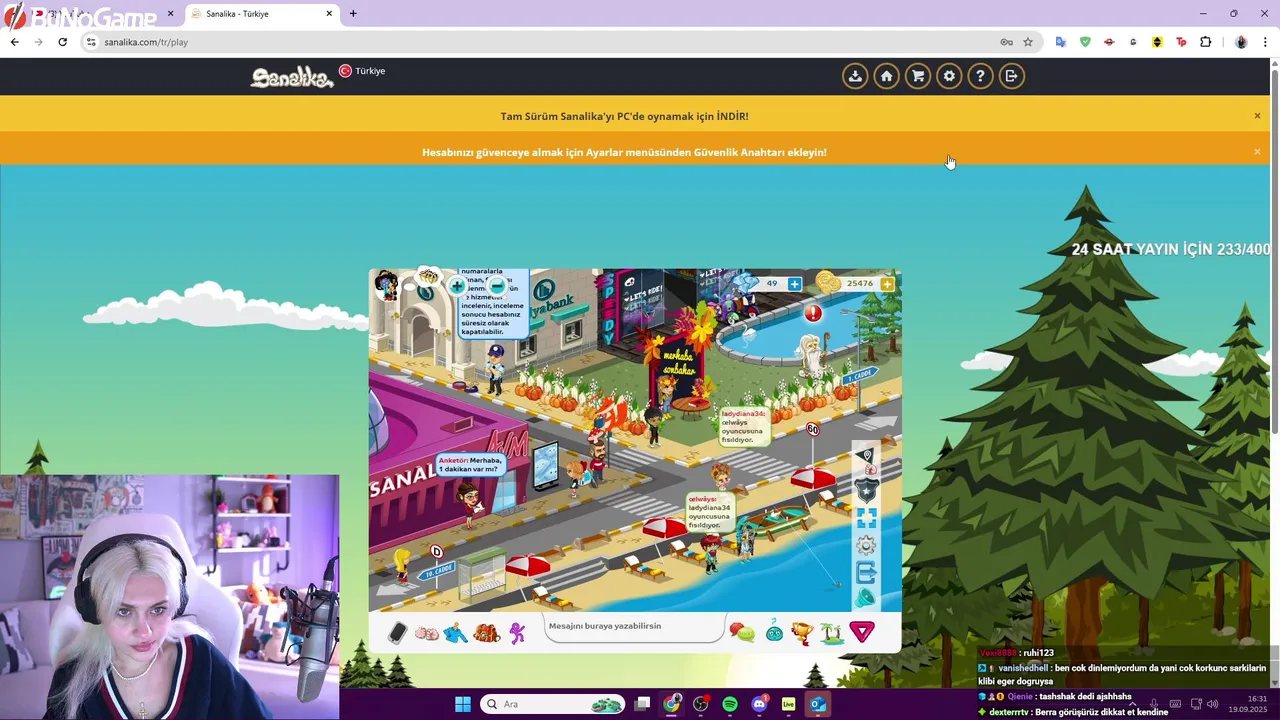Viewport: 1280px width, 720px height.
Task: Switch to the Sanalika - Türkiye tab
Action: click(260, 14)
